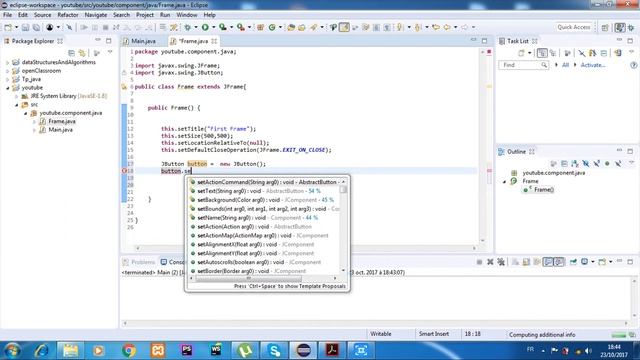Screen dimensions: 640x360
Task: Click the autocomplete popup vertical scrollbar
Action: (343, 227)
